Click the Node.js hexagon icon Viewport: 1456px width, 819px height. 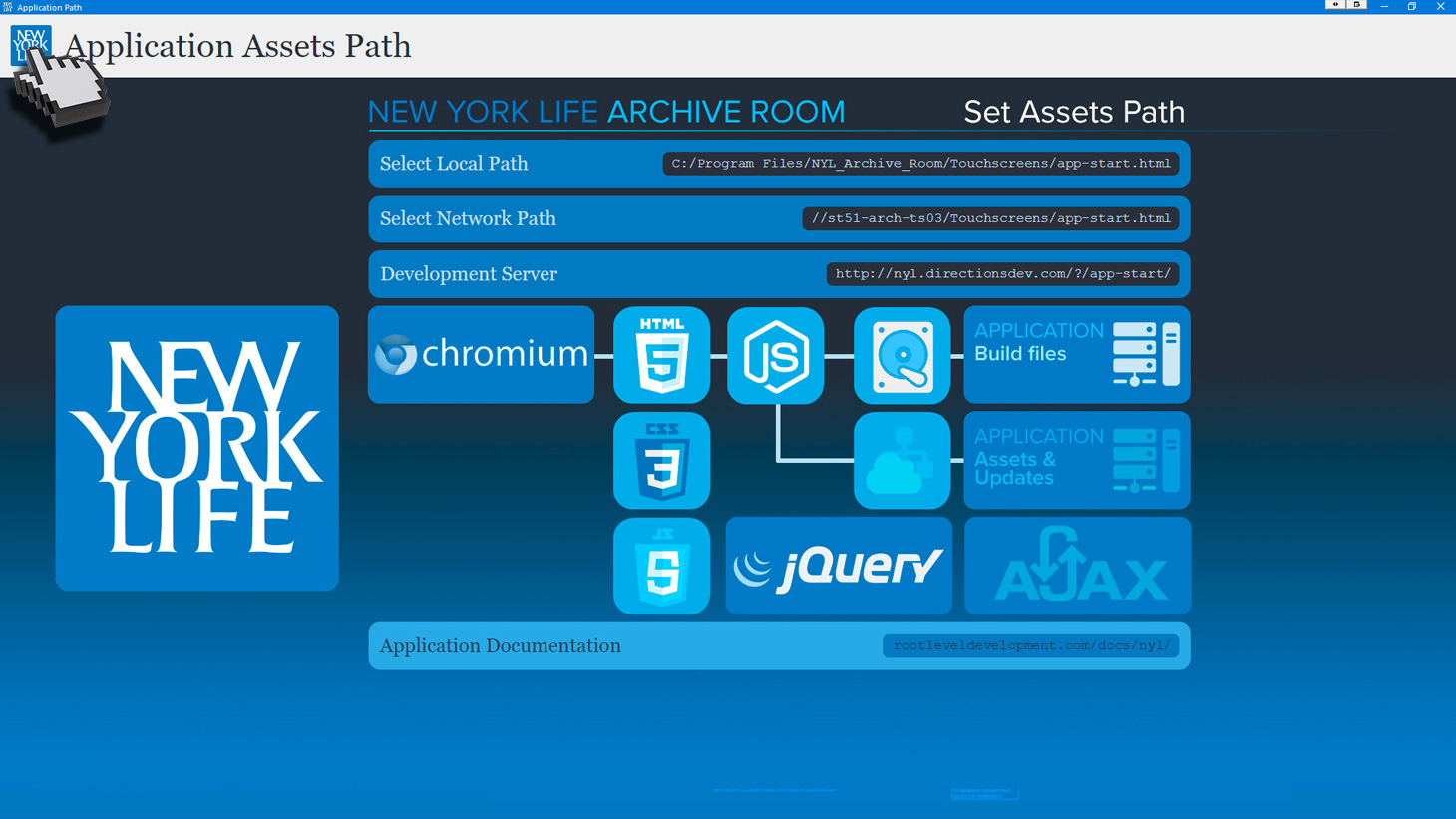point(775,356)
